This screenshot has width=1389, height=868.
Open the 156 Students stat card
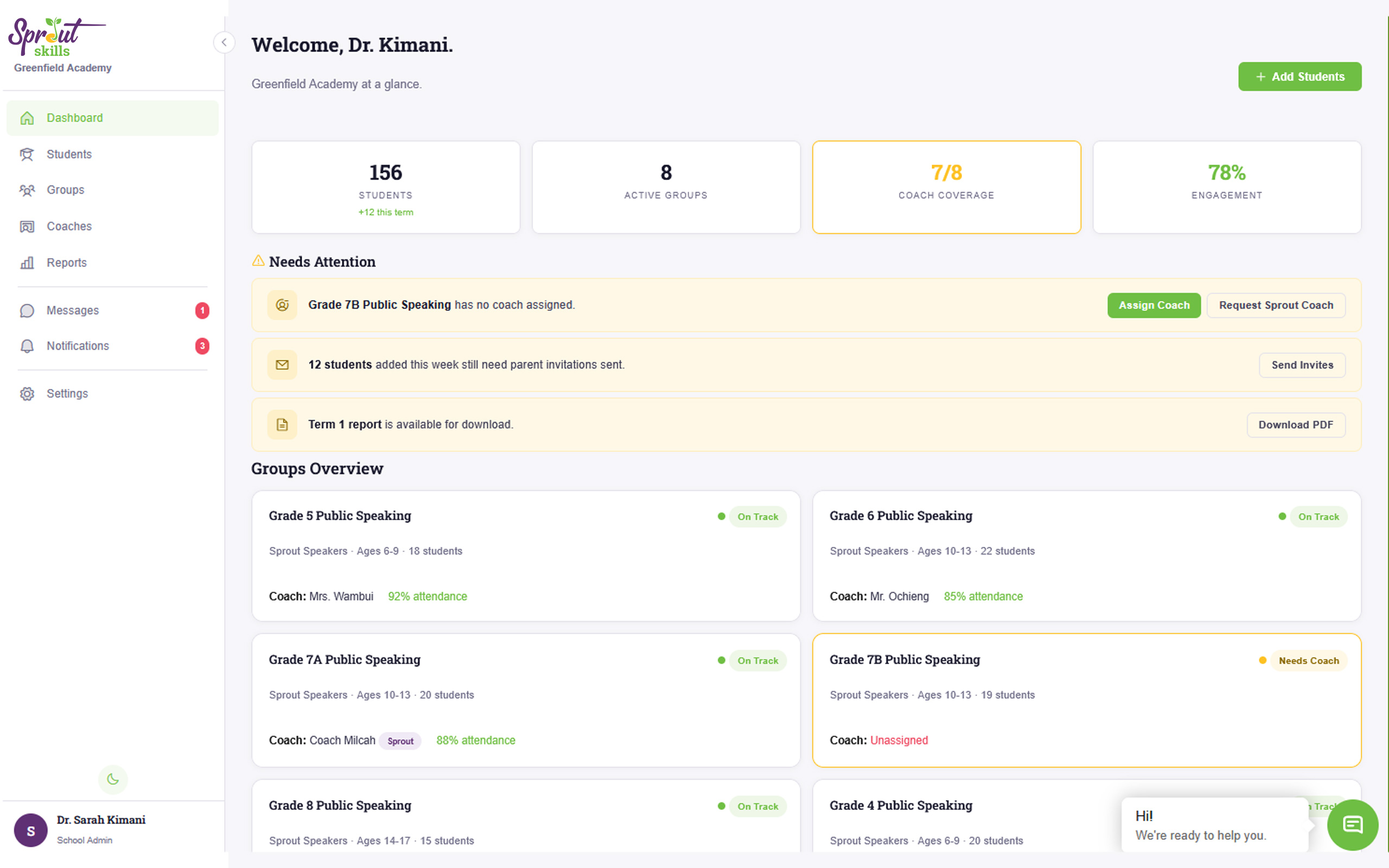click(x=386, y=187)
